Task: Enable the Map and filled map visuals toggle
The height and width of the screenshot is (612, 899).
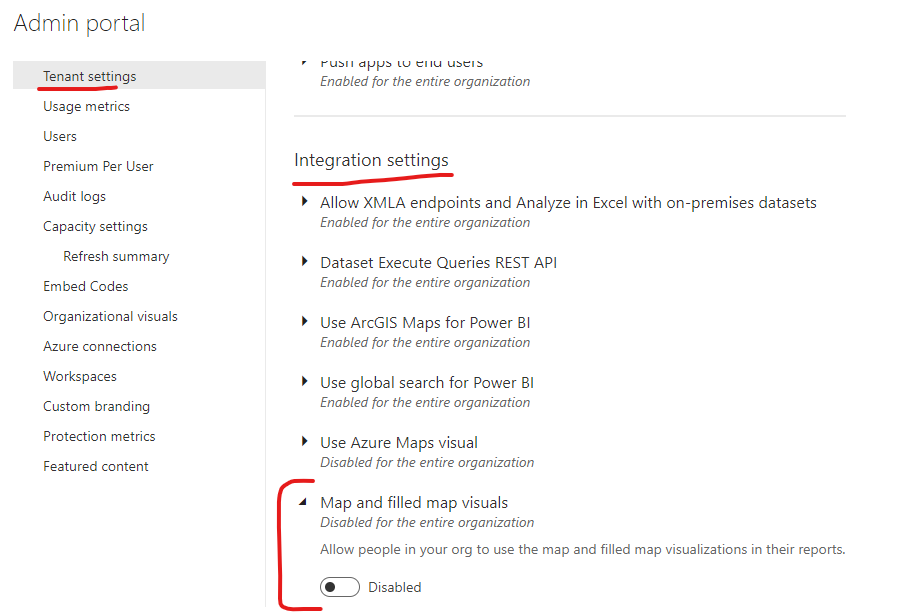Action: coord(339,587)
